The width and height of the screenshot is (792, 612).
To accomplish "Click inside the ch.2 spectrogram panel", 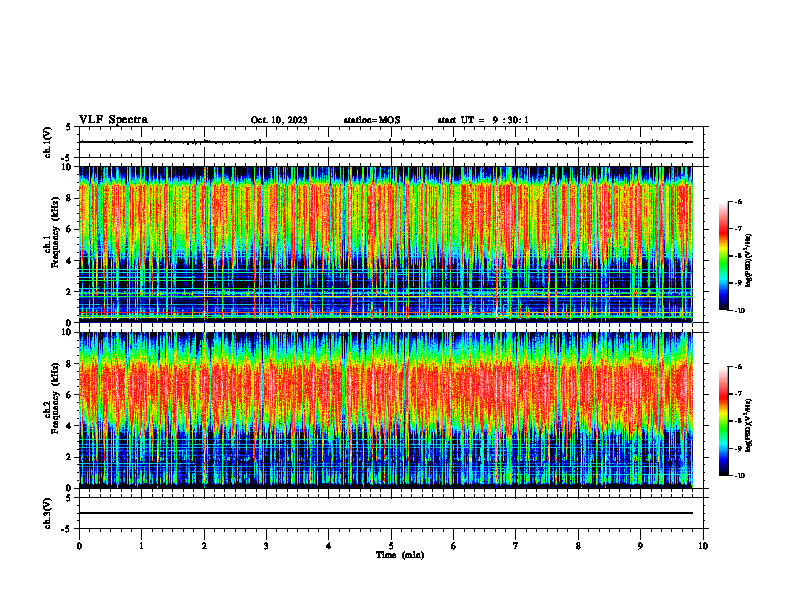I will pyautogui.click(x=385, y=410).
